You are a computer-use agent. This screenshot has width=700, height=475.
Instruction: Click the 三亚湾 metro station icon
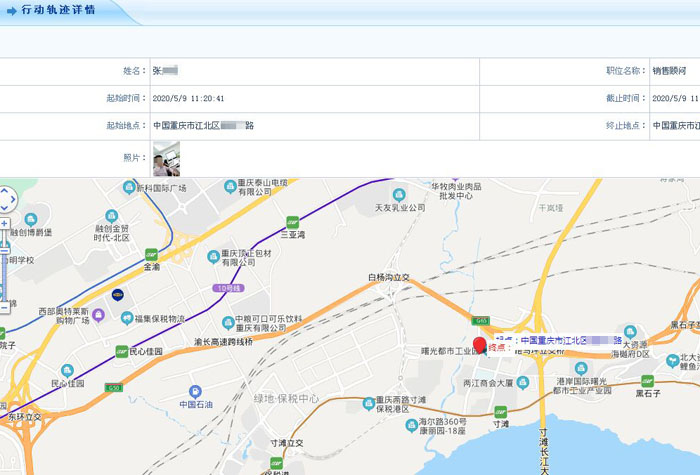(292, 222)
